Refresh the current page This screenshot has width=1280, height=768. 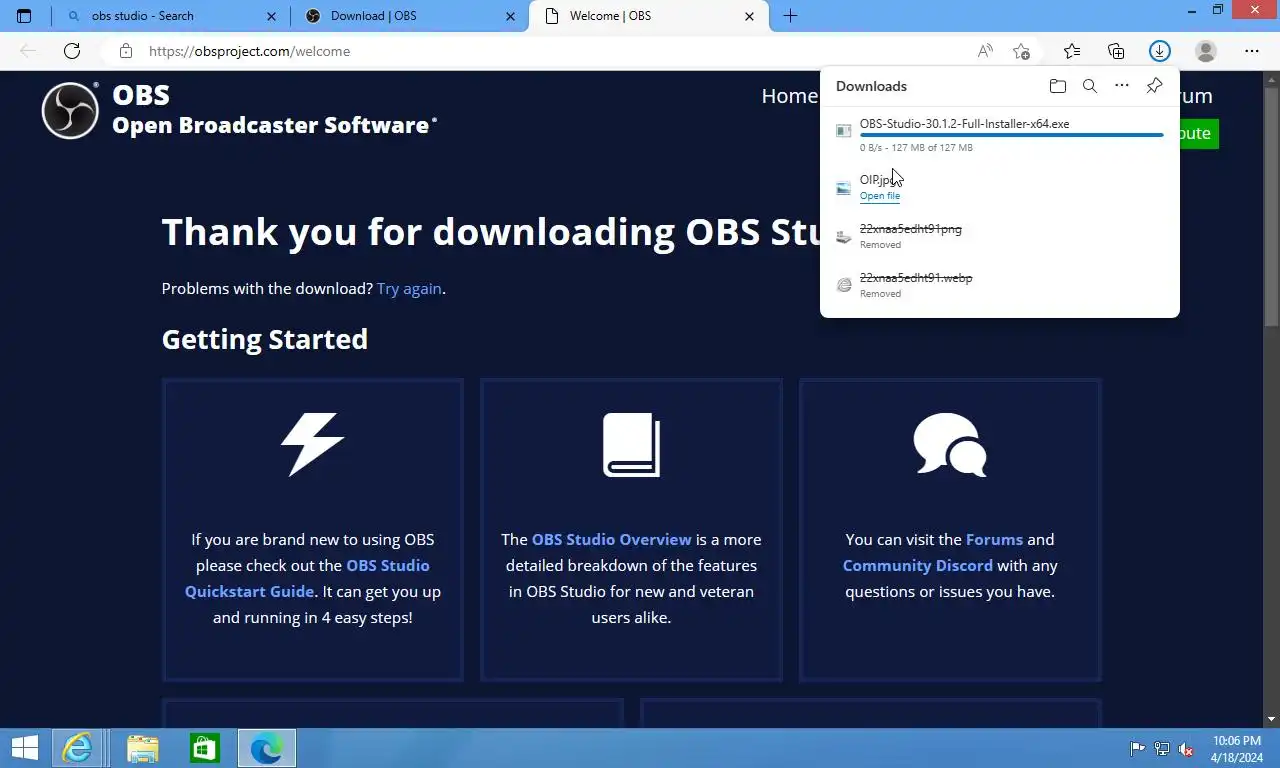click(x=72, y=51)
